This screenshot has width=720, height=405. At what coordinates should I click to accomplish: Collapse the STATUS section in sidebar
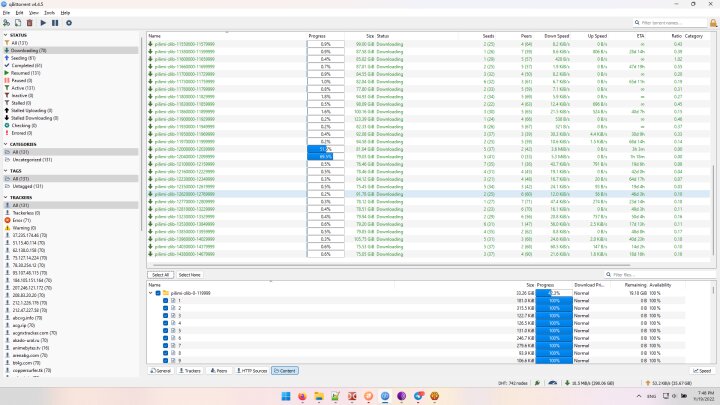[x=5, y=35]
